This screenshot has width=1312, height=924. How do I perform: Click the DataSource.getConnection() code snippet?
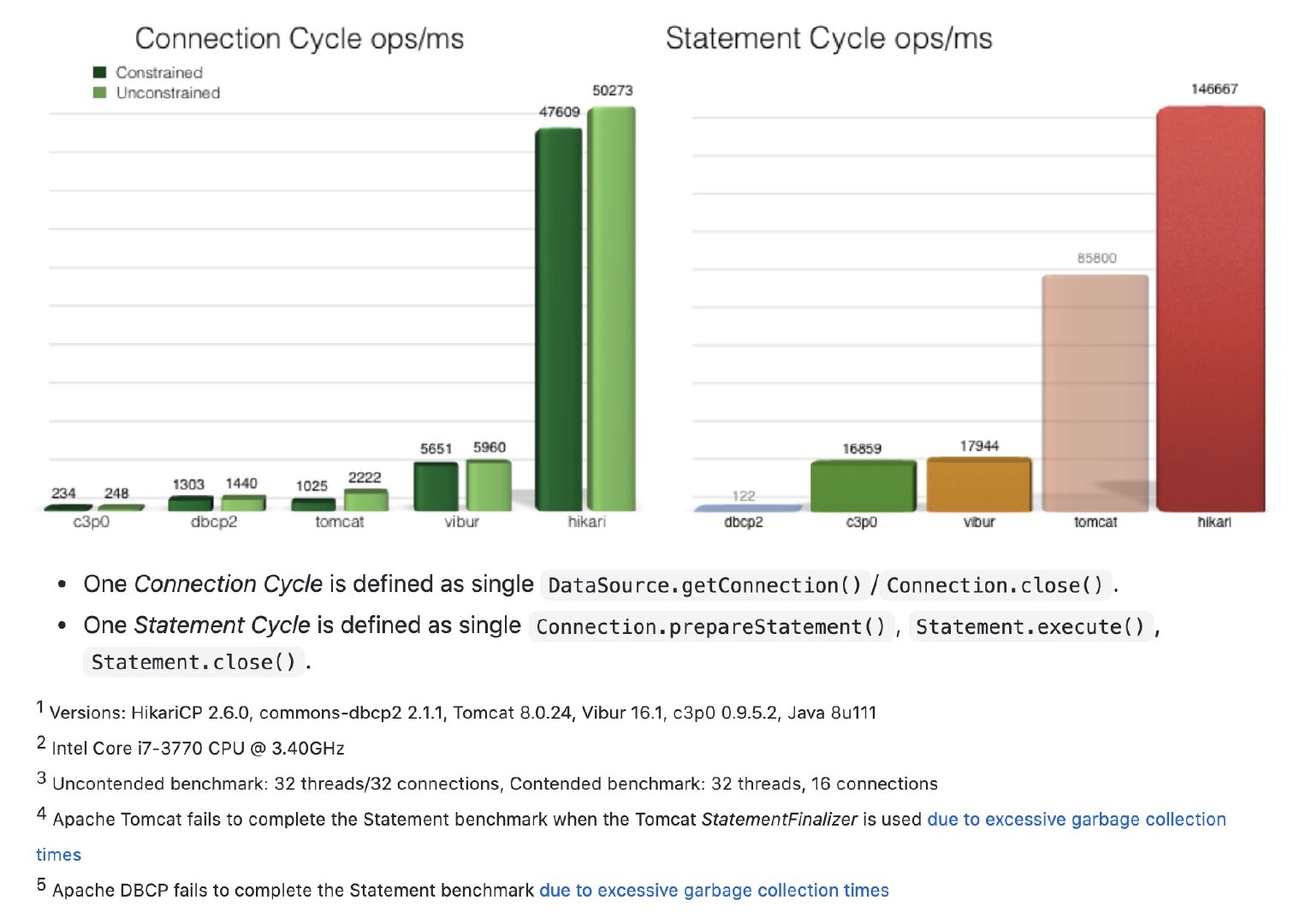704,585
